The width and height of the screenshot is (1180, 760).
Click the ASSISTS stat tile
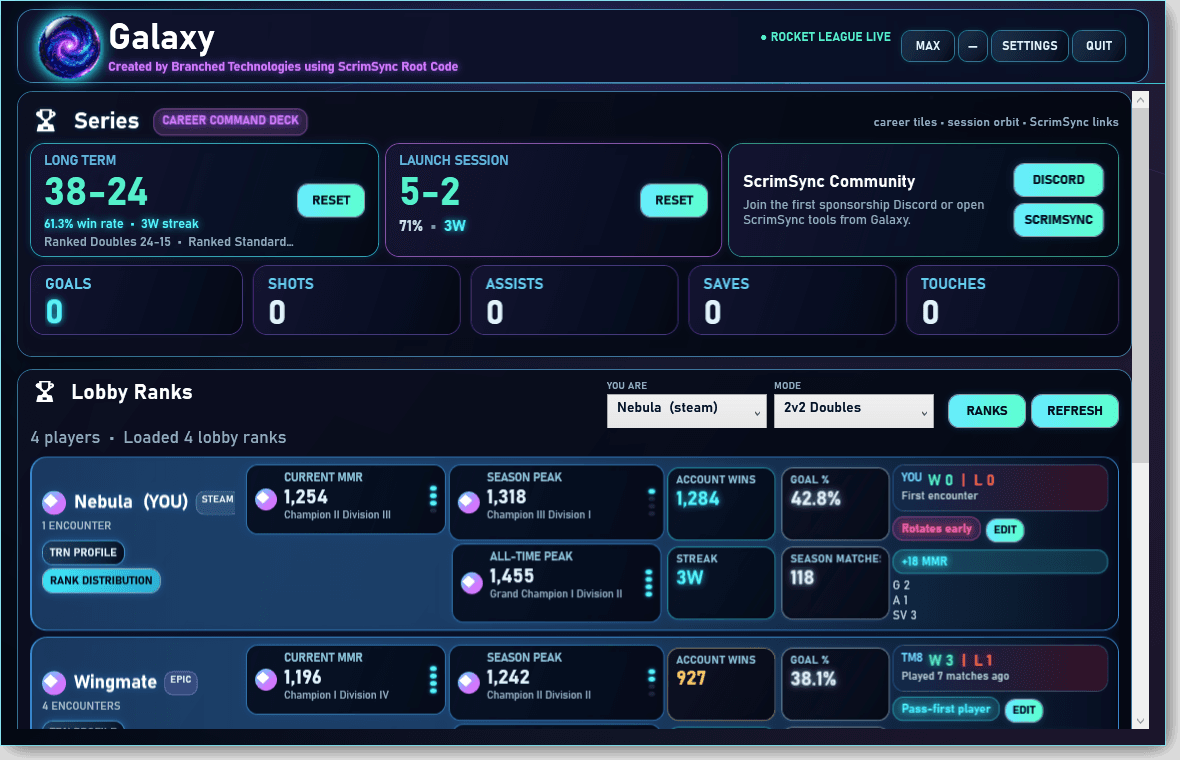coord(574,300)
